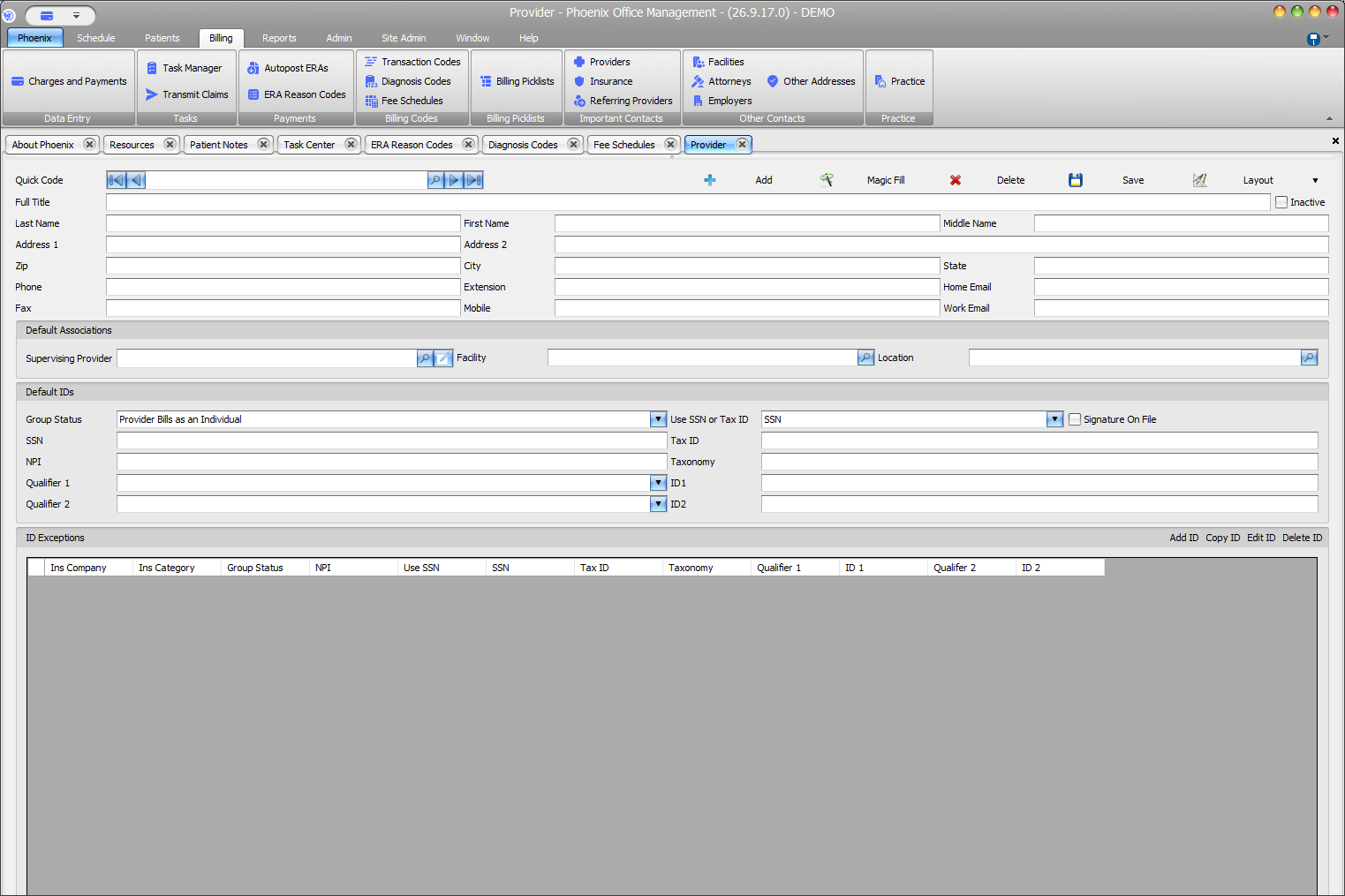Open ERA Reason Codes ribbon item
The width and height of the screenshot is (1345, 896).
coord(297,94)
